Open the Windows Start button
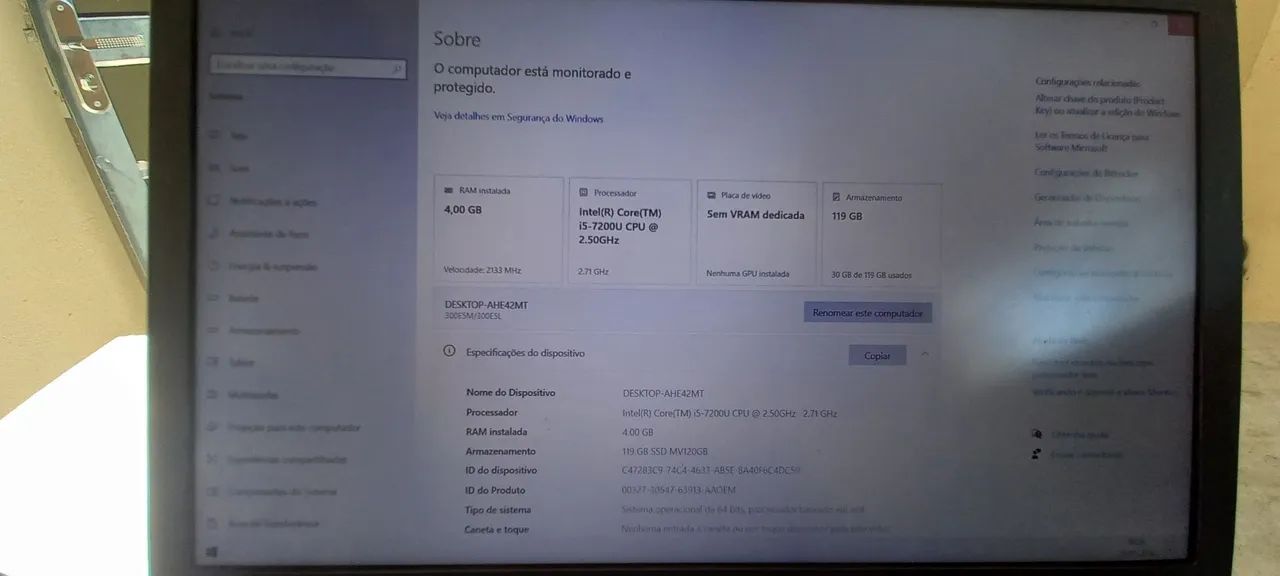The width and height of the screenshot is (1280, 576). tap(212, 551)
